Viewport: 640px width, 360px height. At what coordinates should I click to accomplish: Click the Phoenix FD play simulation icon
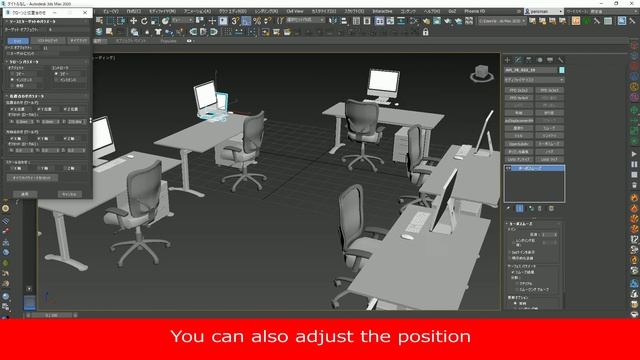(x=634, y=154)
